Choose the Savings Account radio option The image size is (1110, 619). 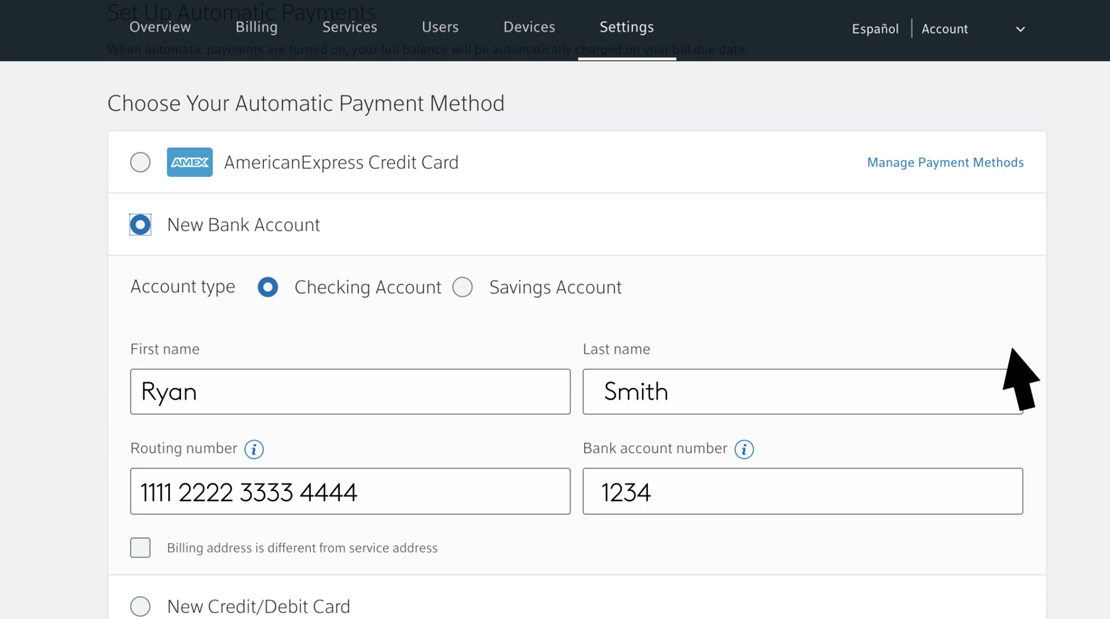[x=462, y=287]
